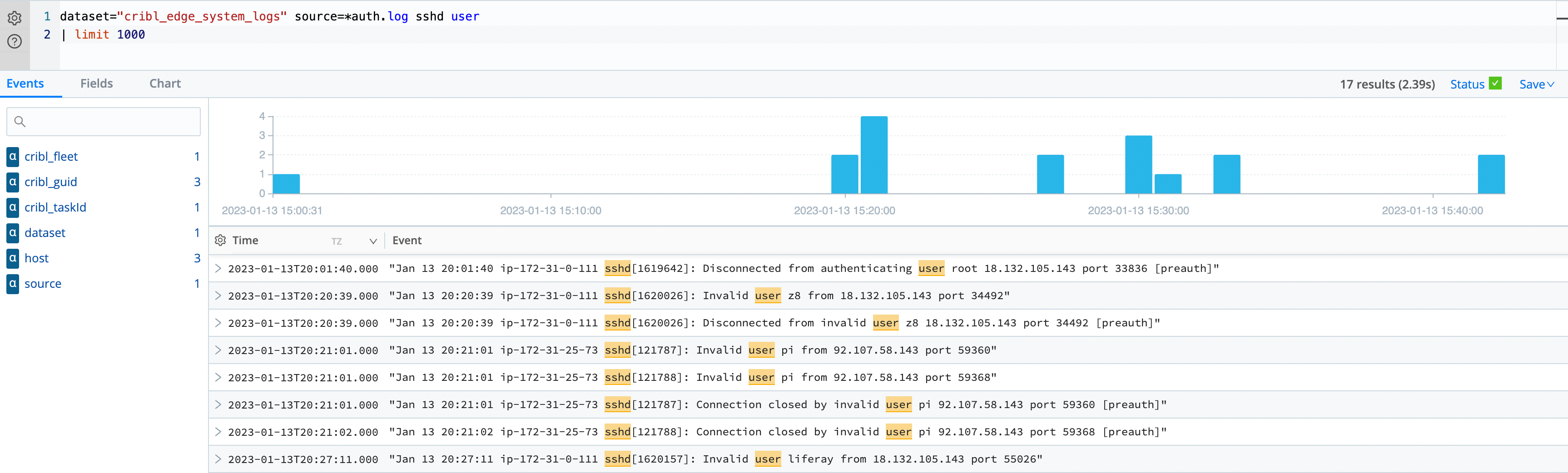Expand the event containing Invalid user z8
The image size is (1568, 473).
[x=218, y=295]
